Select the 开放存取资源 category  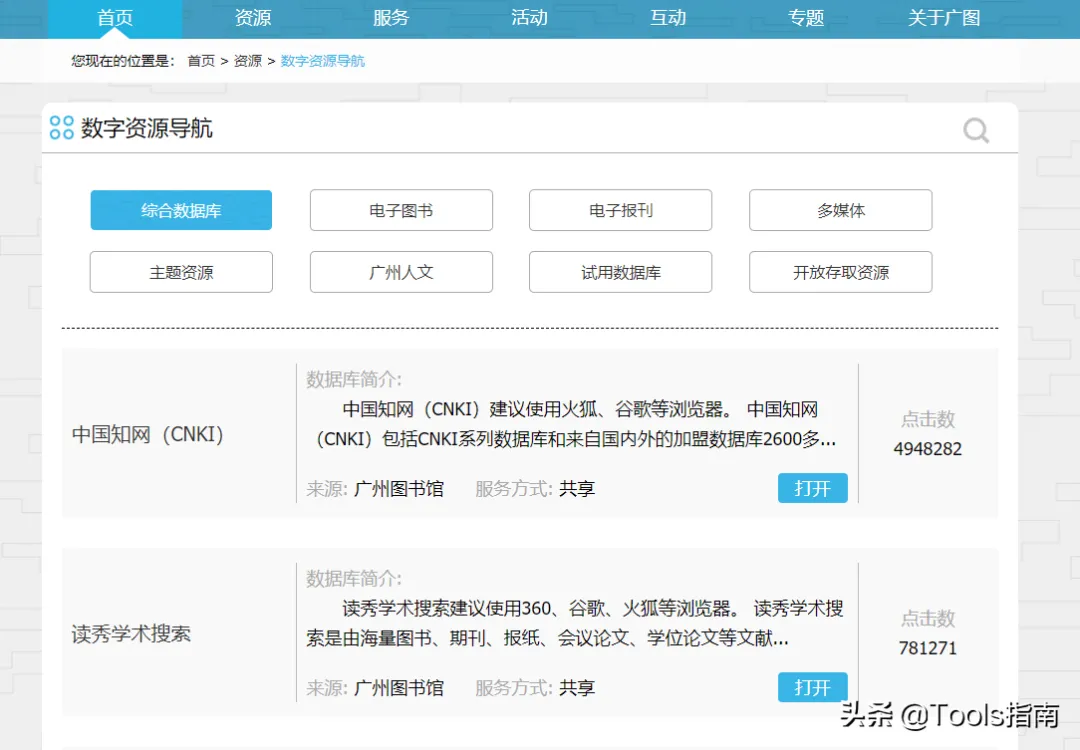pos(840,272)
